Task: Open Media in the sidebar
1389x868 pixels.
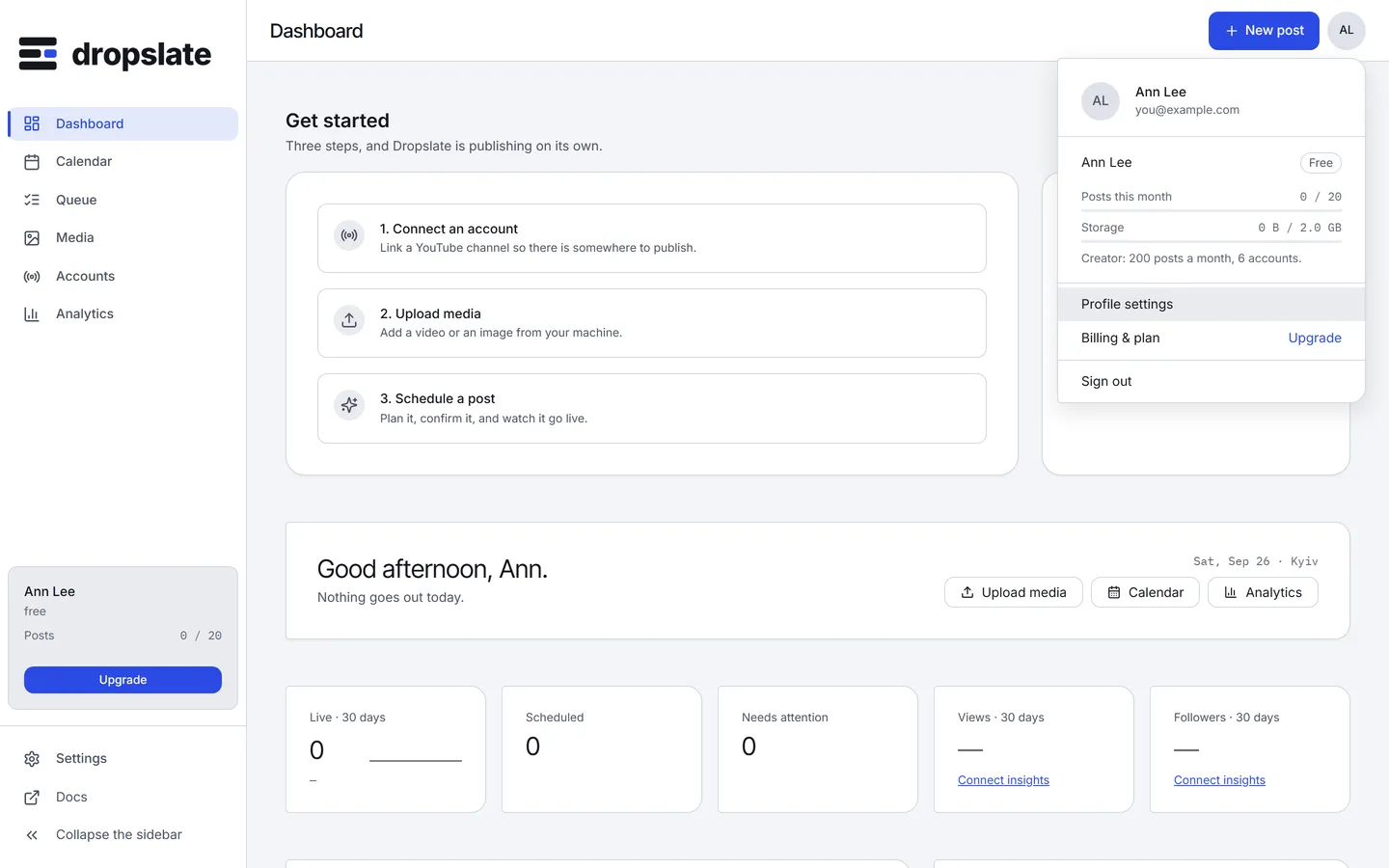Action: pyautogui.click(x=123, y=238)
